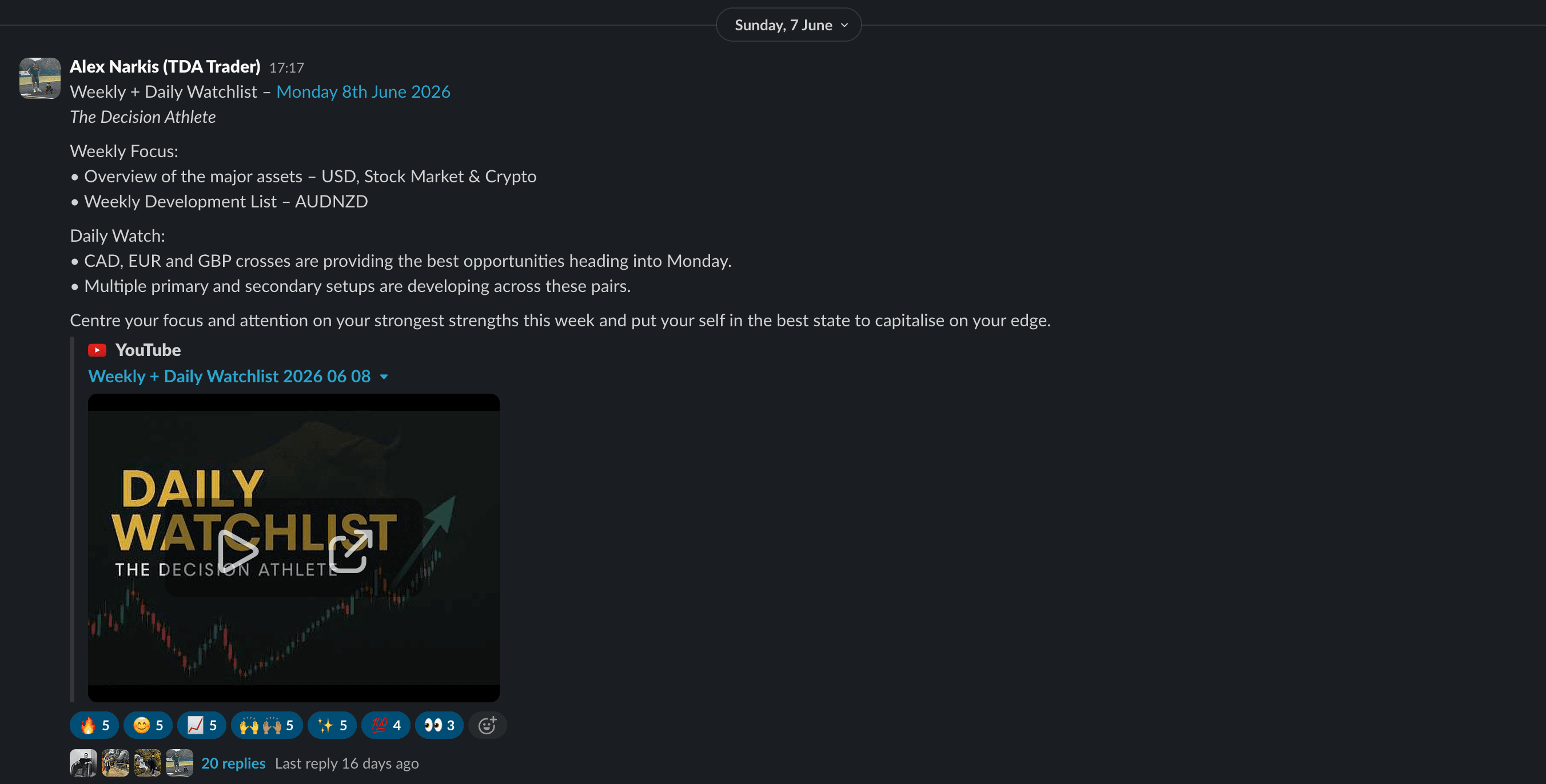This screenshot has height=784, width=1546.
Task: Click the text 'Weekly Development List – AUDNZD'
Action: pyautogui.click(x=226, y=202)
